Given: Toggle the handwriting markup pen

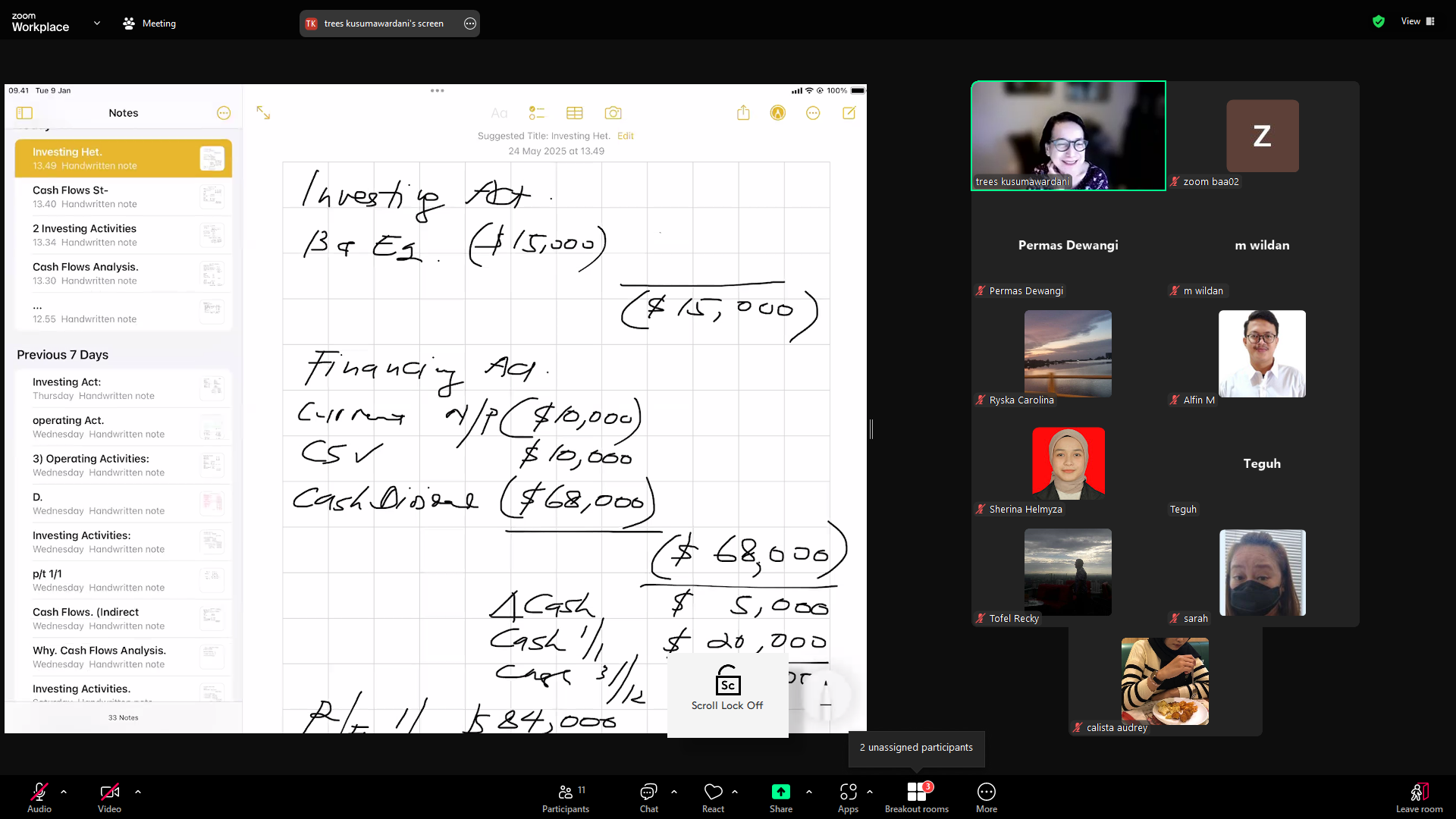Looking at the screenshot, I should (x=778, y=113).
